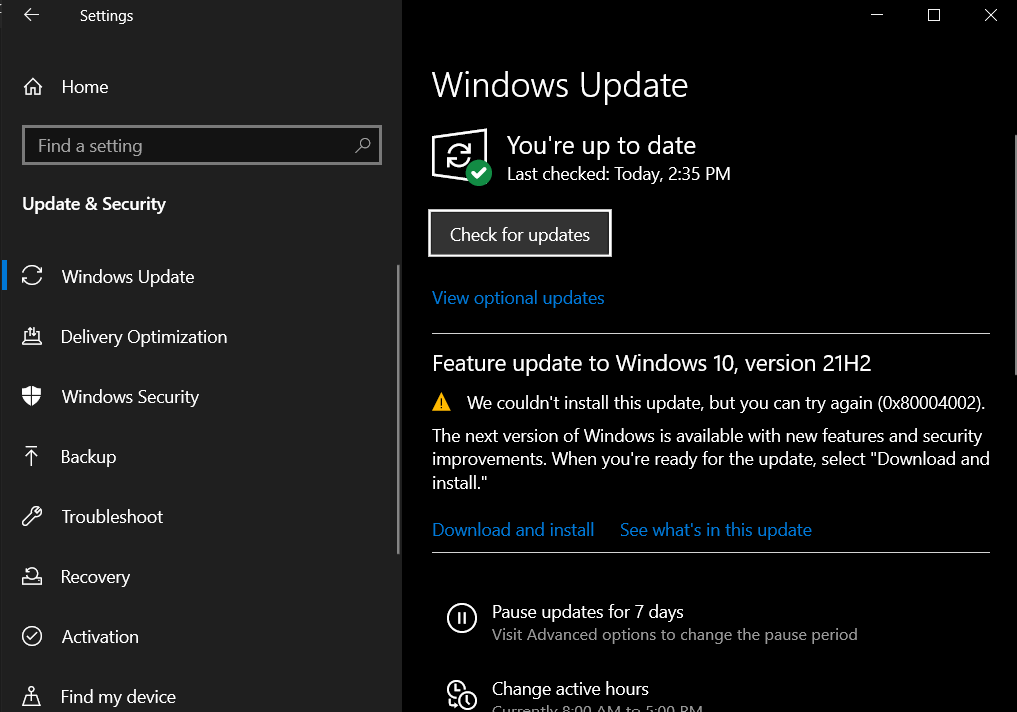Viewport: 1017px width, 712px height.
Task: Go back with the Settings back arrow
Action: (31, 15)
